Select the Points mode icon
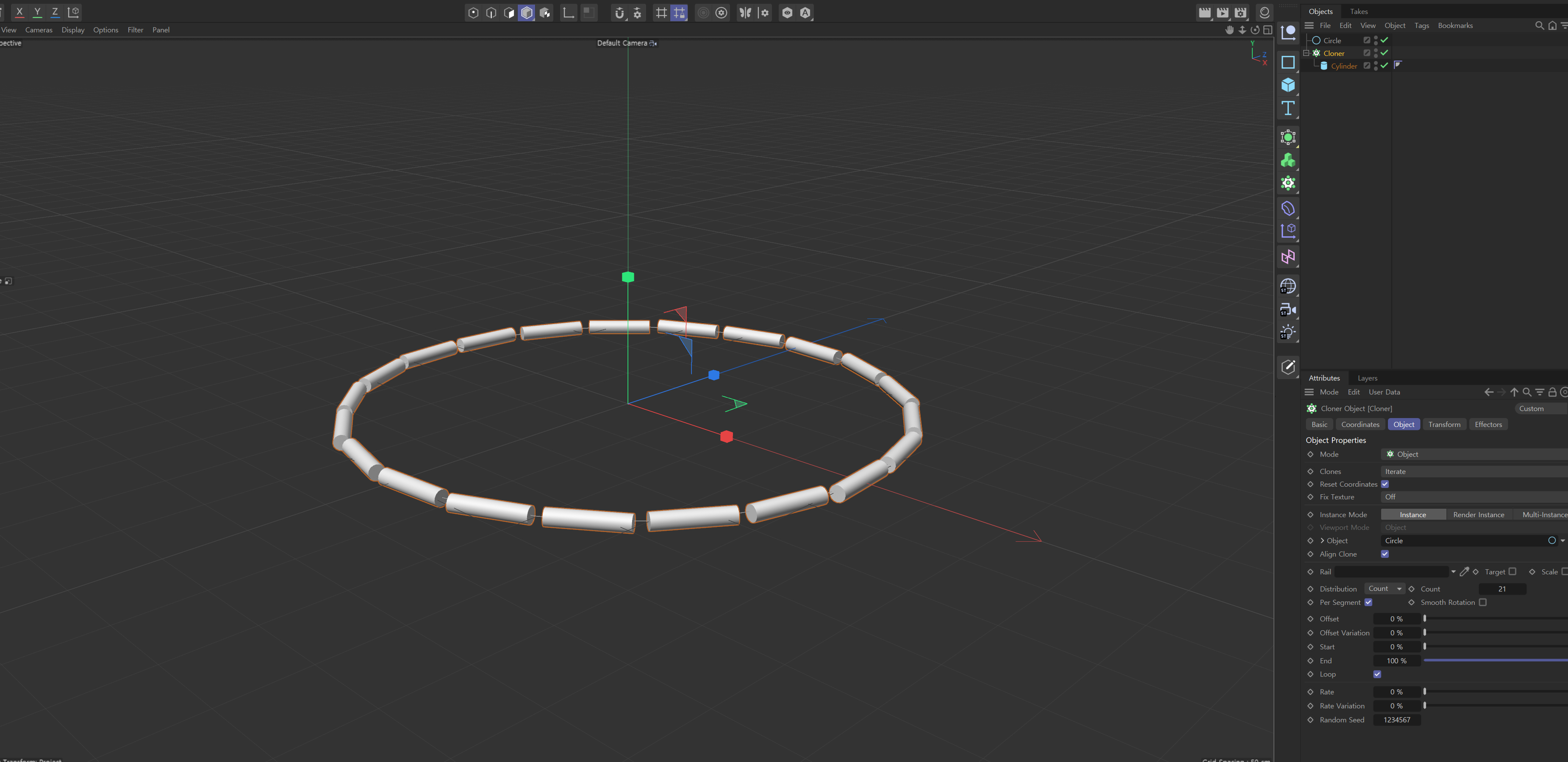 point(474,12)
